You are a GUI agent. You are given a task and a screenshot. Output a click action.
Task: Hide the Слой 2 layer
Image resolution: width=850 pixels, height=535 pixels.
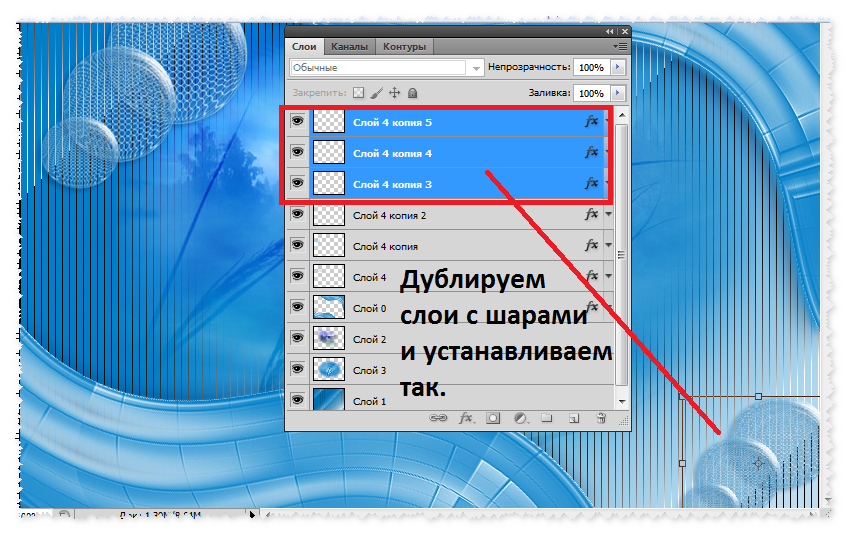click(x=297, y=338)
